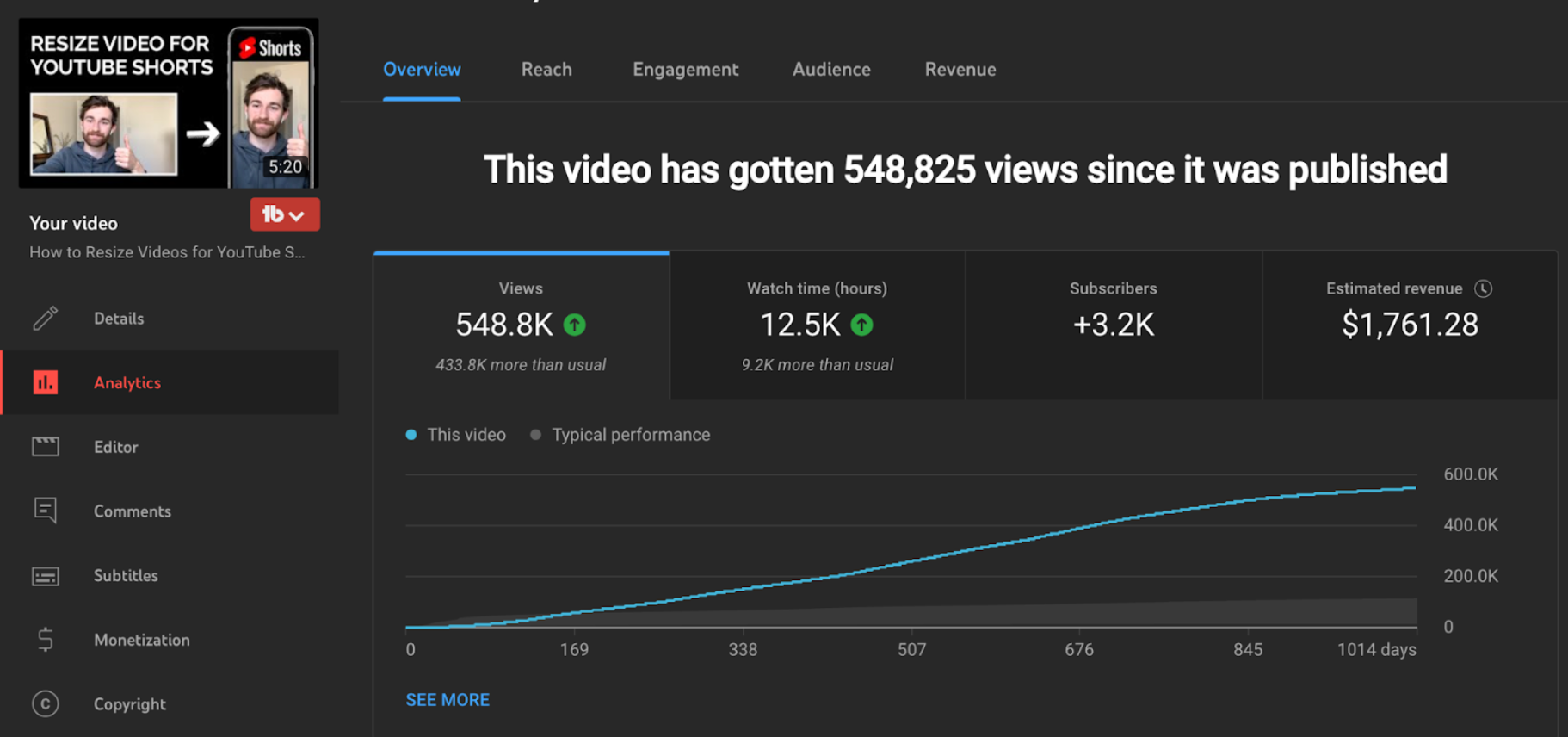Click the green up arrow beside Views

click(x=575, y=325)
